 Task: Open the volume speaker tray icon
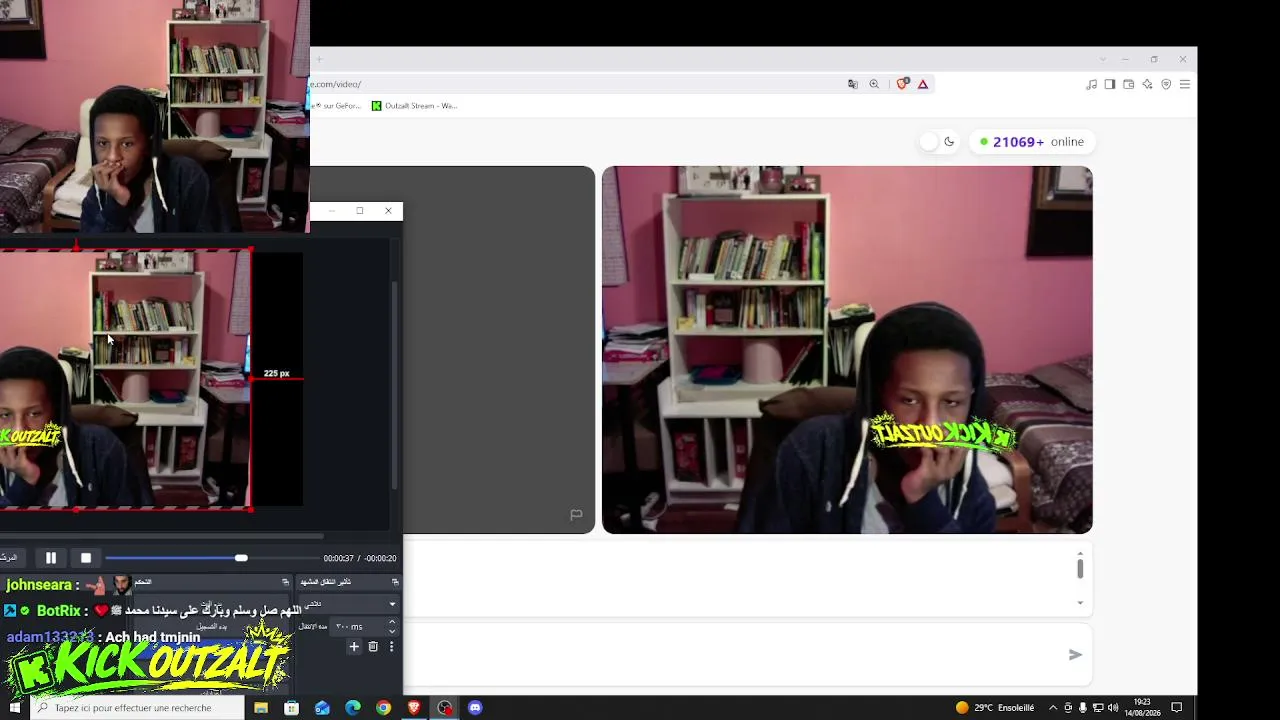1113,708
